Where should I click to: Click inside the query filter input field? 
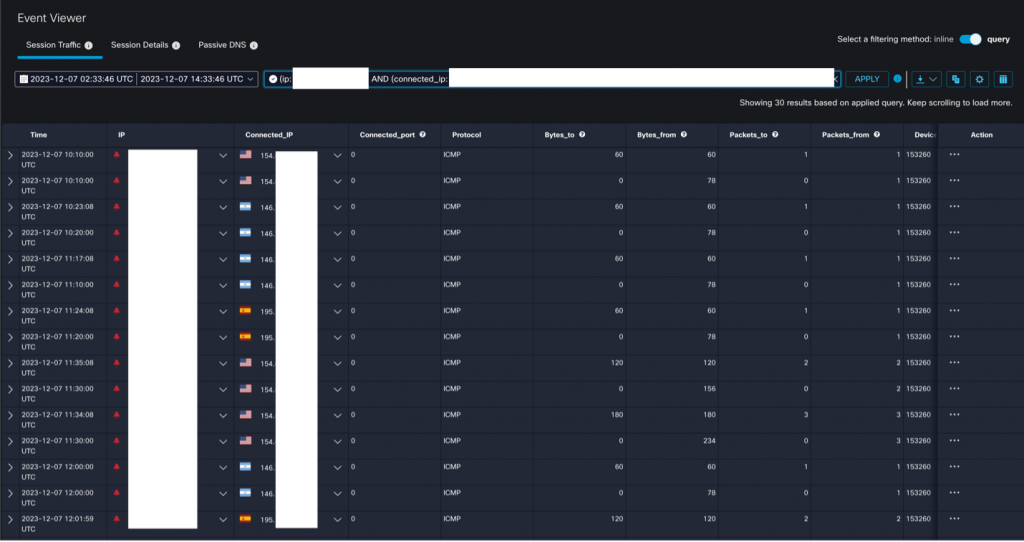tap(600, 78)
